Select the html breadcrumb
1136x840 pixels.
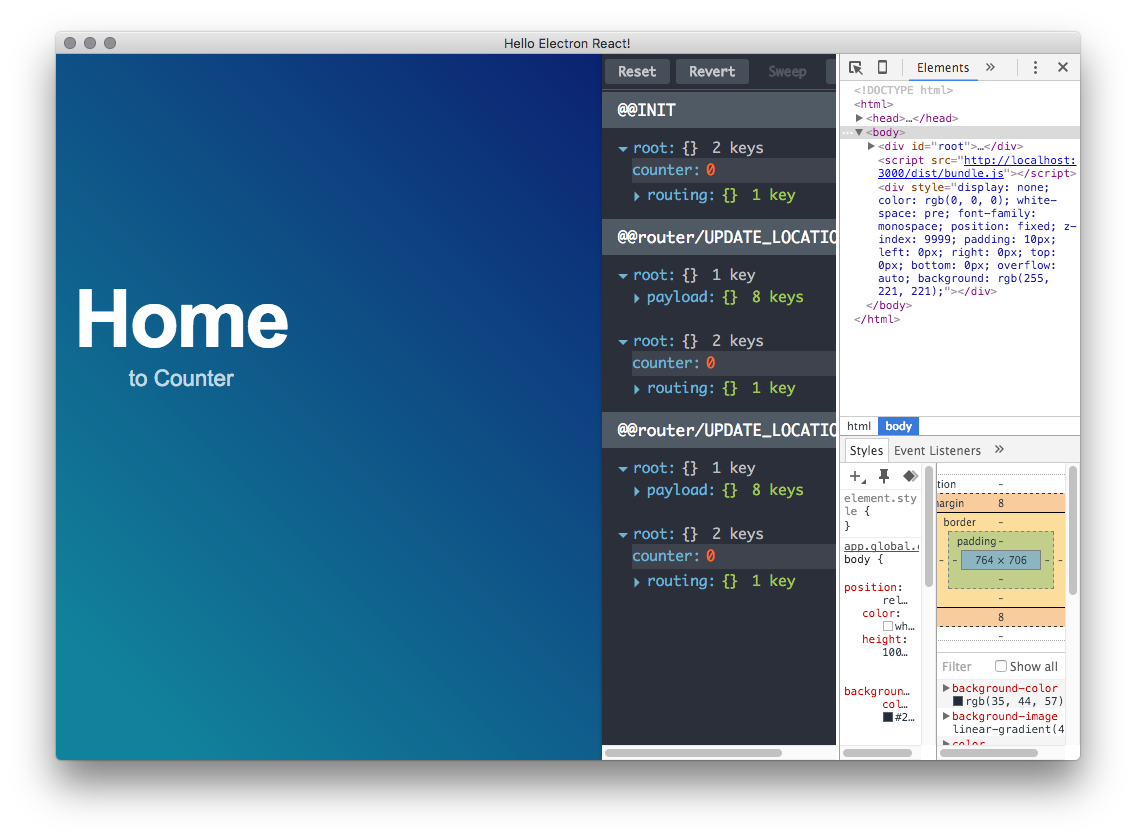[859, 426]
